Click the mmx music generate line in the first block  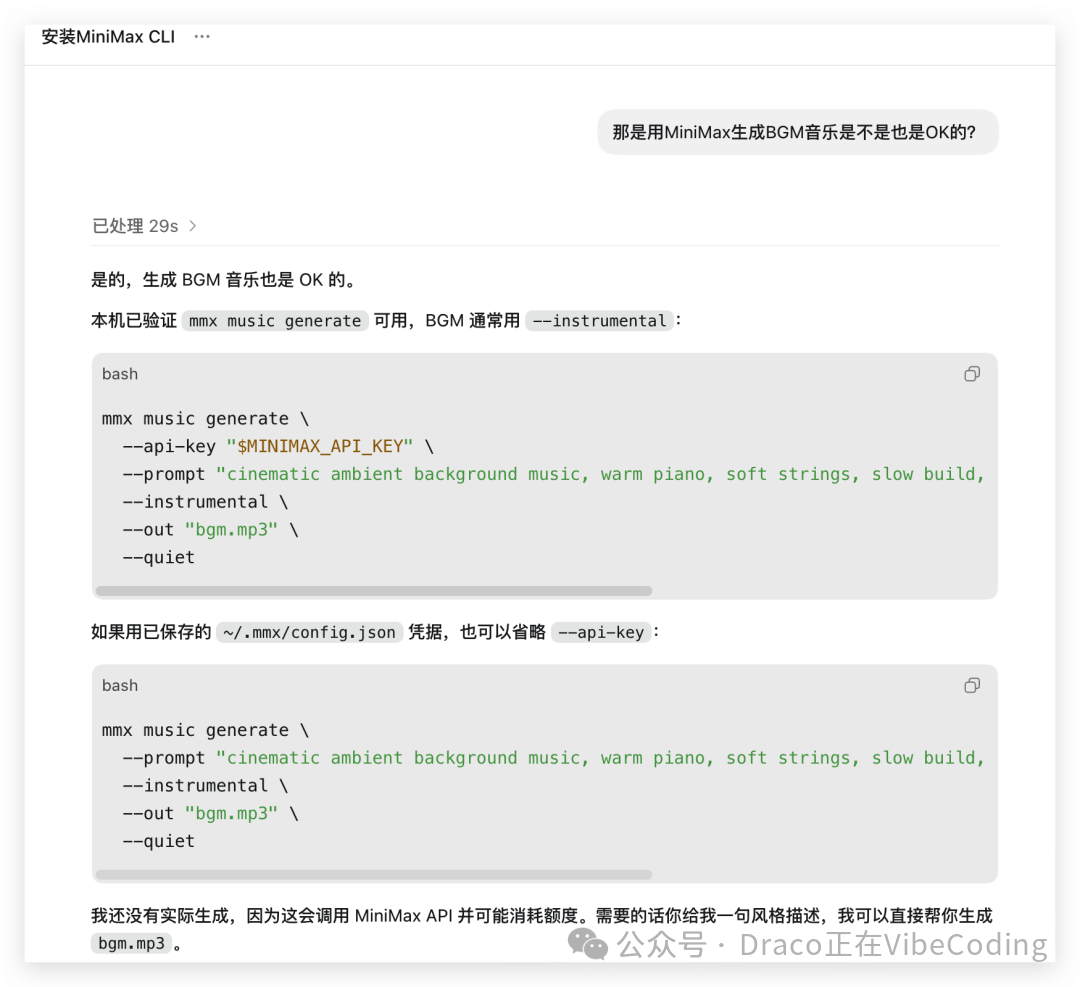(x=205, y=419)
